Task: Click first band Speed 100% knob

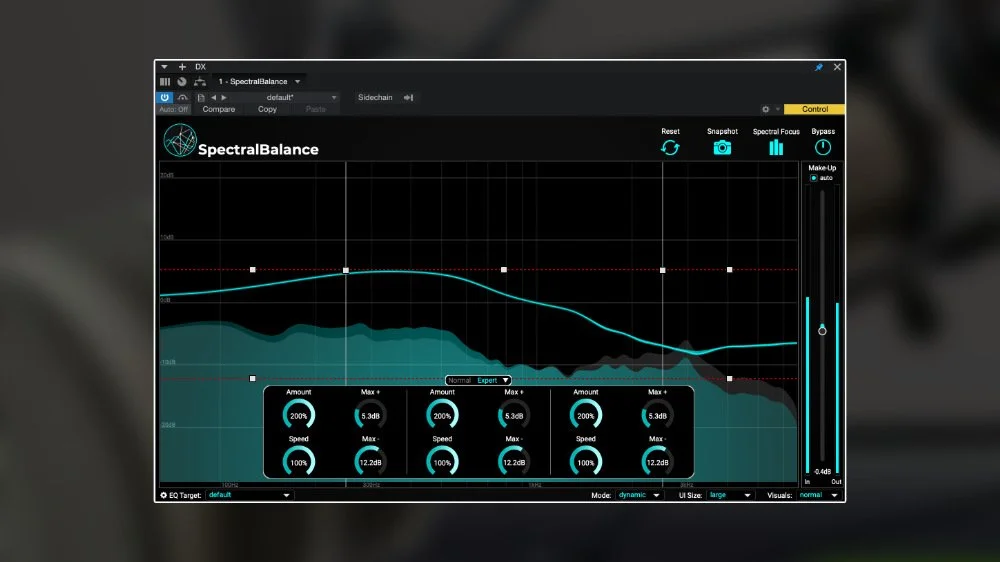Action: (x=298, y=462)
